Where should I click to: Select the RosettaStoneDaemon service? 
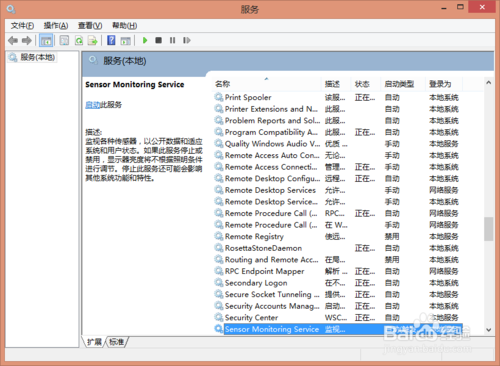pyautogui.click(x=337, y=248)
